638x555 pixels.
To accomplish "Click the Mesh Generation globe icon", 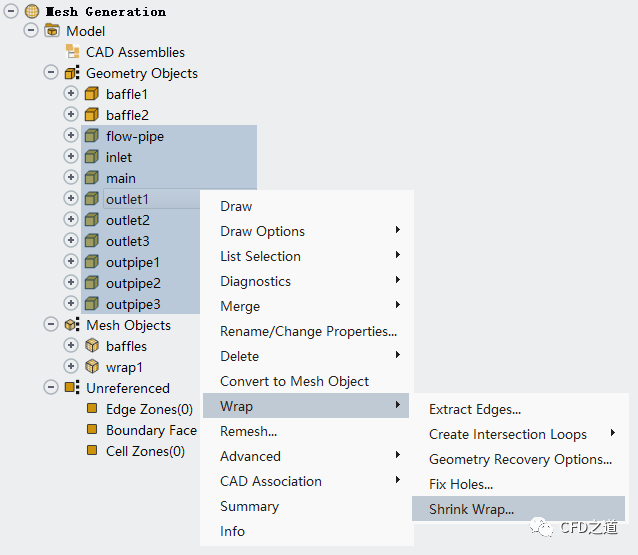I will coord(32,11).
